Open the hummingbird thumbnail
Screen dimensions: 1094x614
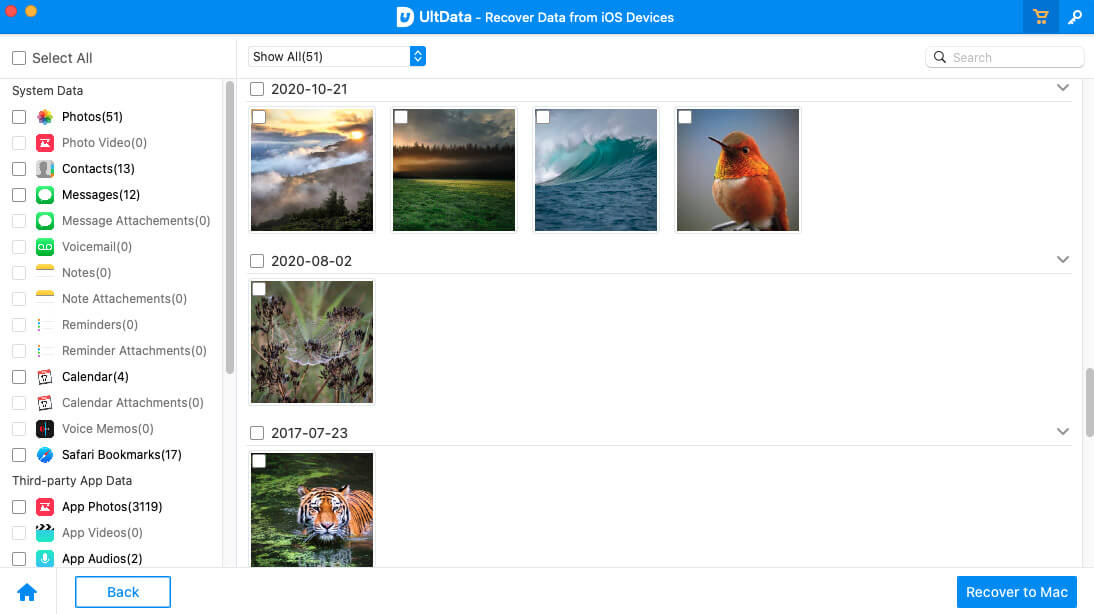(x=737, y=170)
